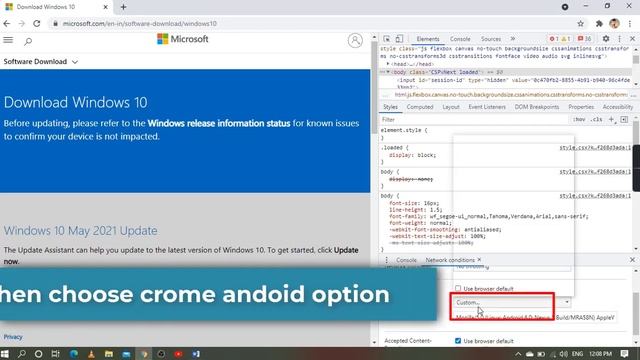This screenshot has width=640, height=360.
Task: Switch to the Console panel tab
Action: (x=460, y=39)
